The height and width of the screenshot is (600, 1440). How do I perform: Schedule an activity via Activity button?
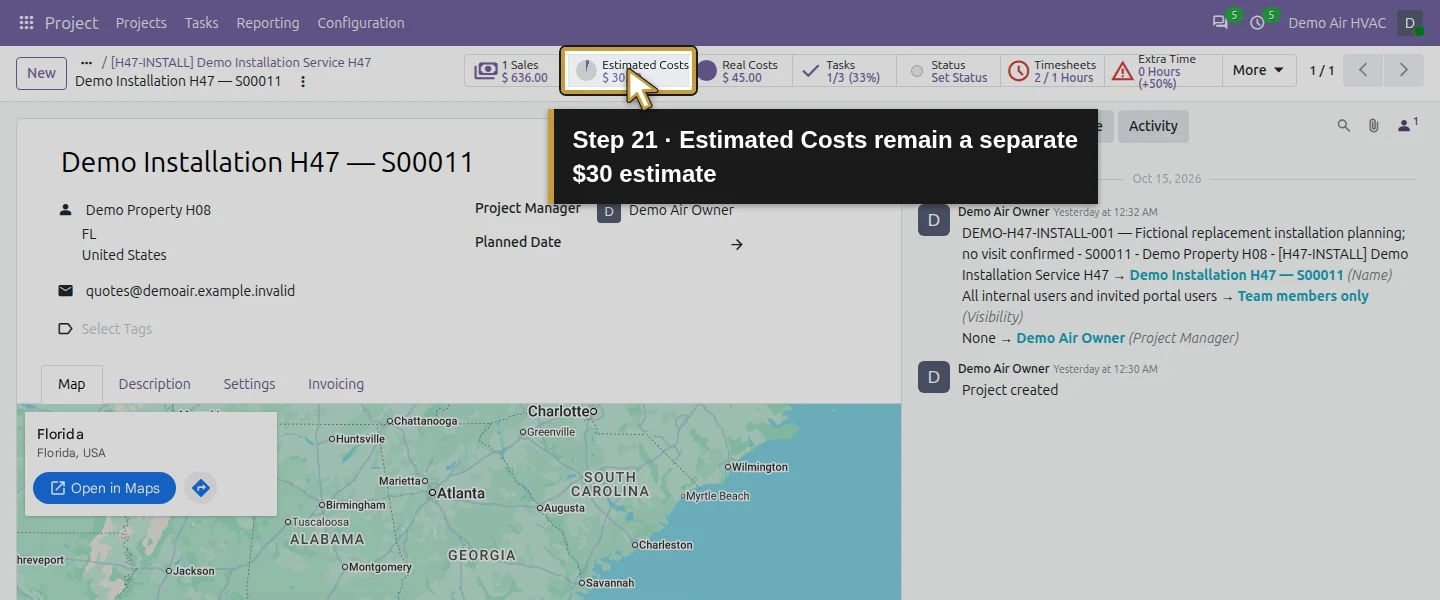click(x=1153, y=126)
